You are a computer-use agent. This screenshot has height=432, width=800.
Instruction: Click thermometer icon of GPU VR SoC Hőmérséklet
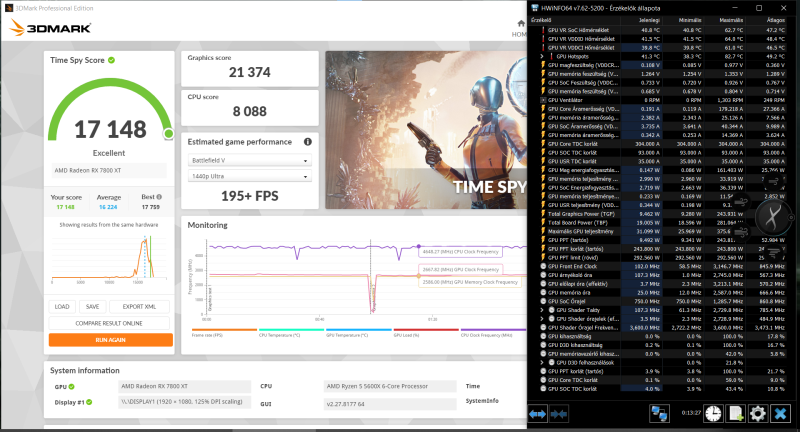(543, 30)
